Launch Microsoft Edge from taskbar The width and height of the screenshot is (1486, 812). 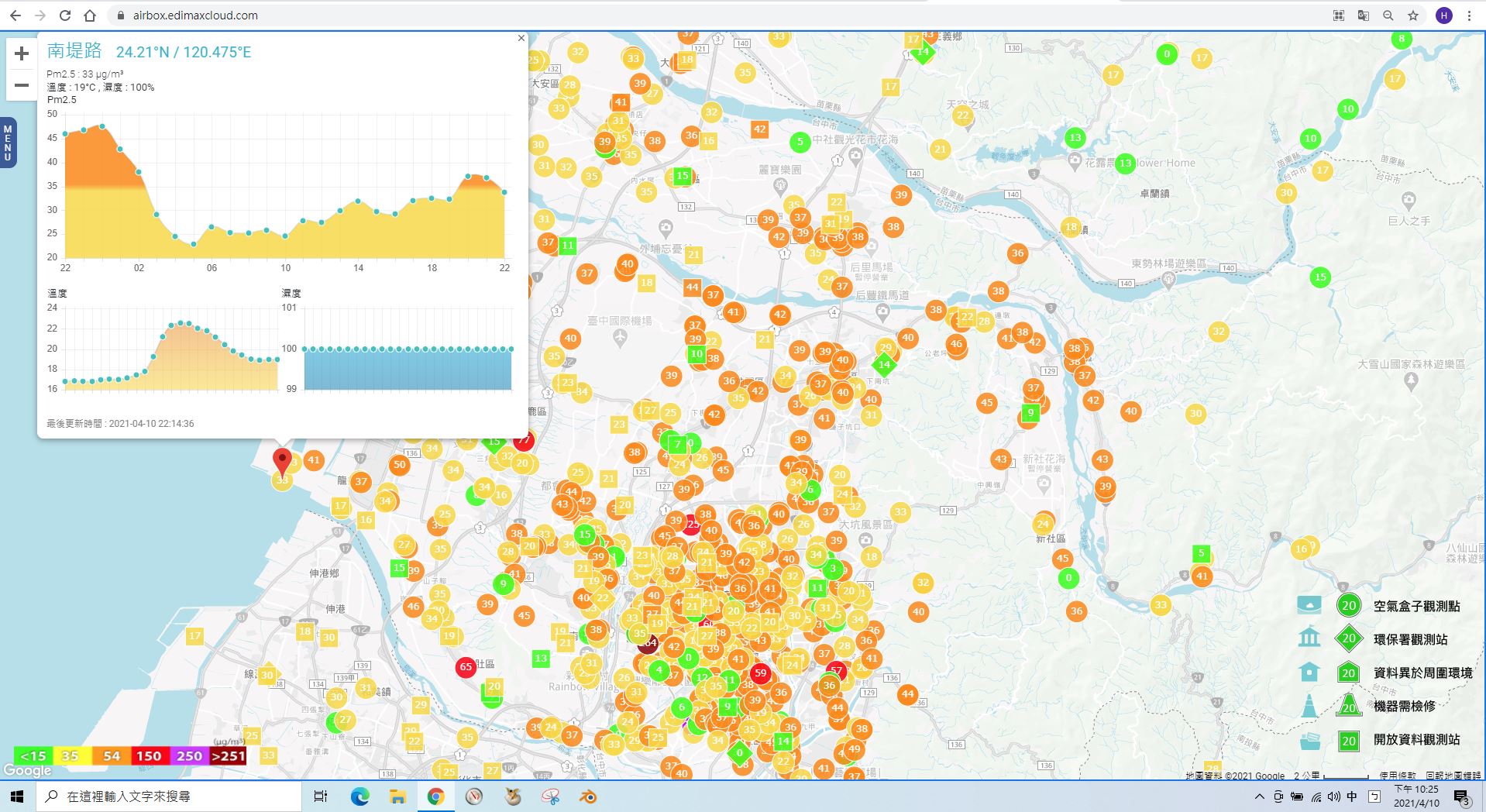click(x=359, y=797)
